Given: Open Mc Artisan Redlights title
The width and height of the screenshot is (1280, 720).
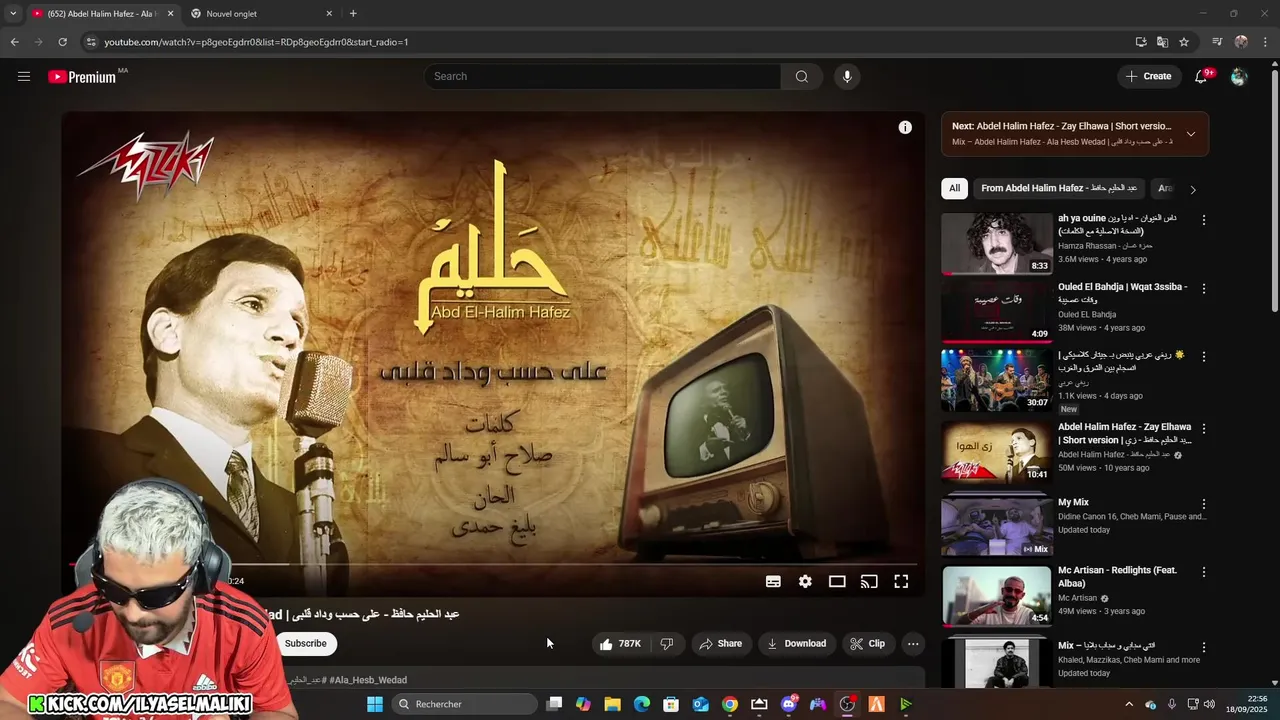Looking at the screenshot, I should [x=1117, y=576].
